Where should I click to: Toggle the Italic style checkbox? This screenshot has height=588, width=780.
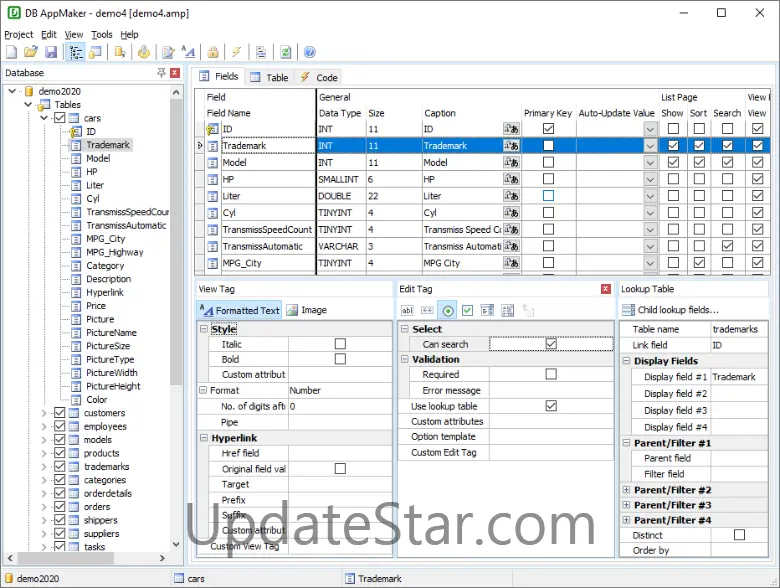tap(340, 344)
